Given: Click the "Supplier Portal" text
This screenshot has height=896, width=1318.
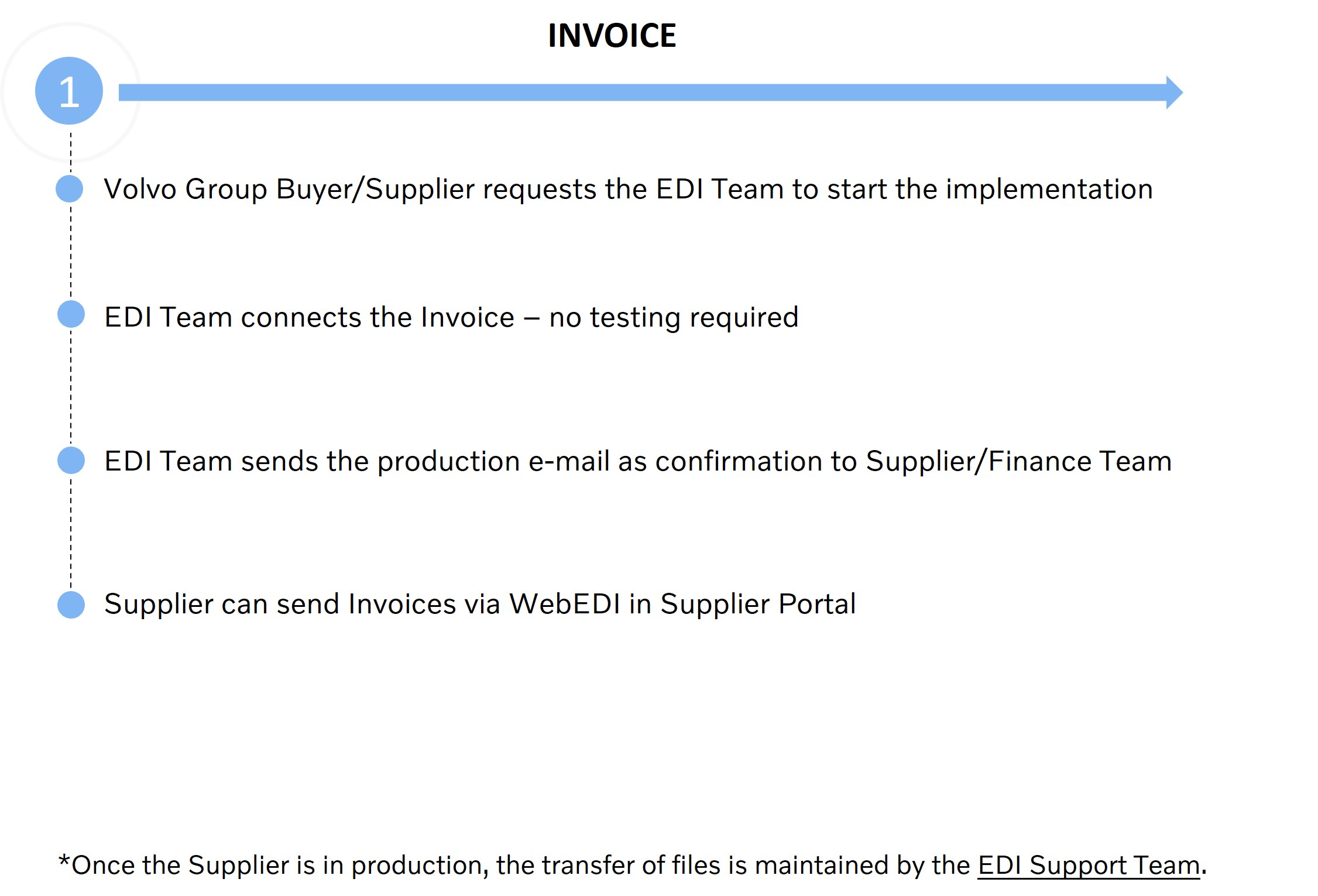Looking at the screenshot, I should [x=758, y=604].
